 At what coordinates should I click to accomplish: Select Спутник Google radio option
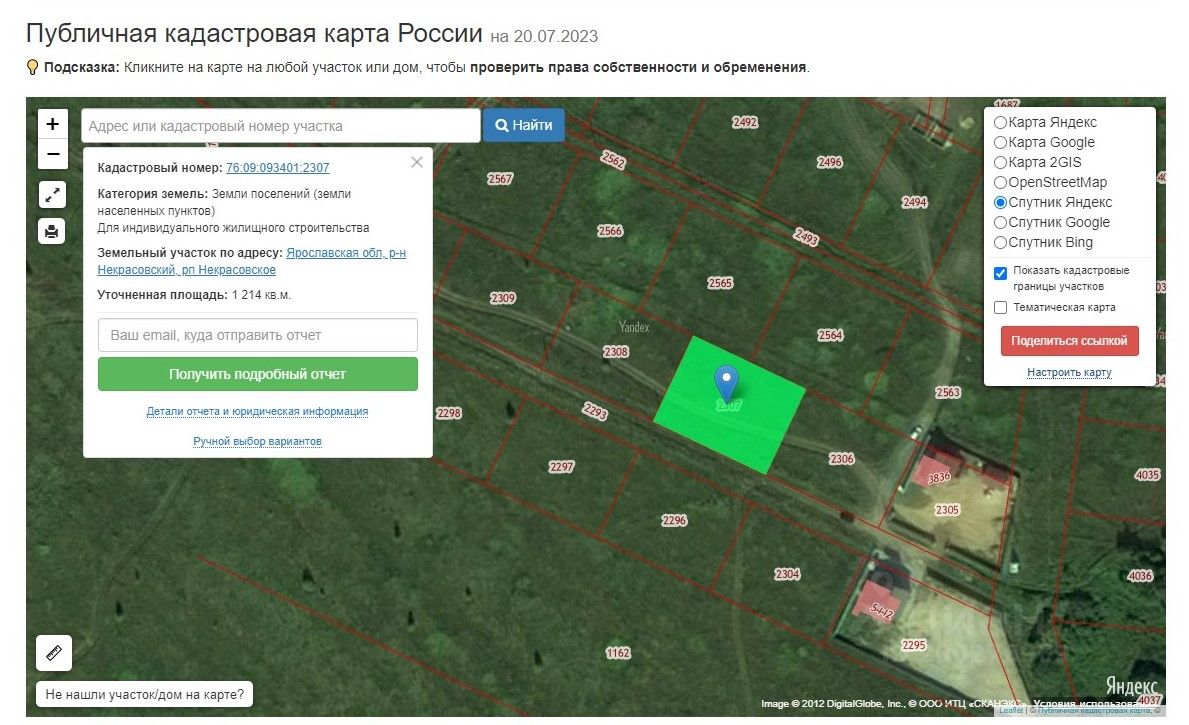[x=1000, y=222]
